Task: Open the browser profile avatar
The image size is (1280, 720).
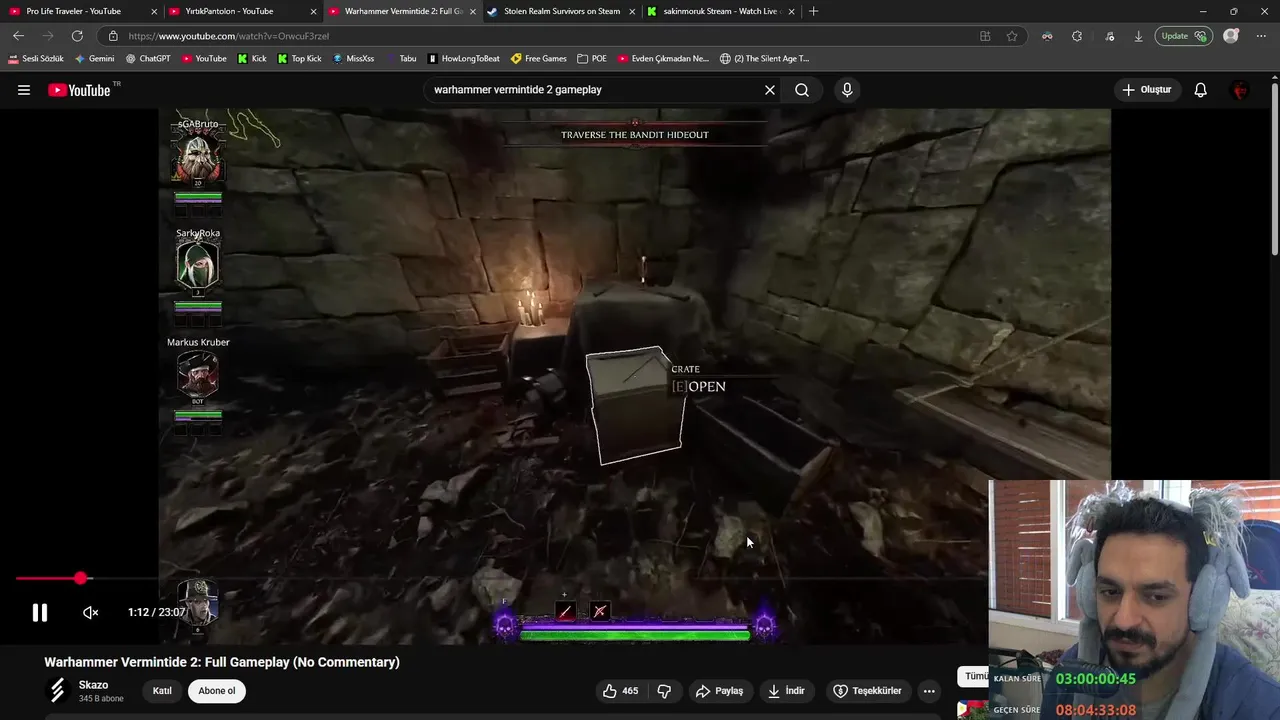Action: coord(1231,36)
